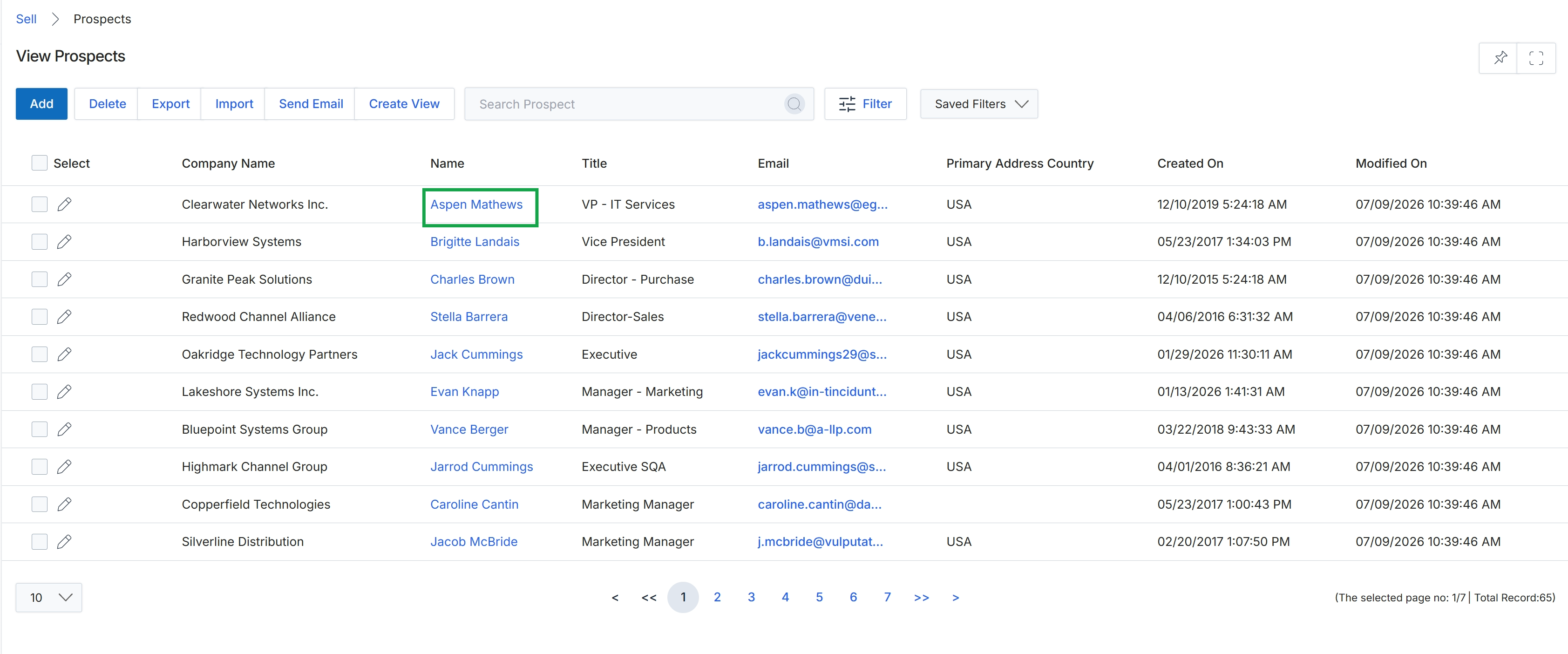The height and width of the screenshot is (654, 1568).
Task: Edit the Redwood Channel Alliance row
Action: pos(65,317)
